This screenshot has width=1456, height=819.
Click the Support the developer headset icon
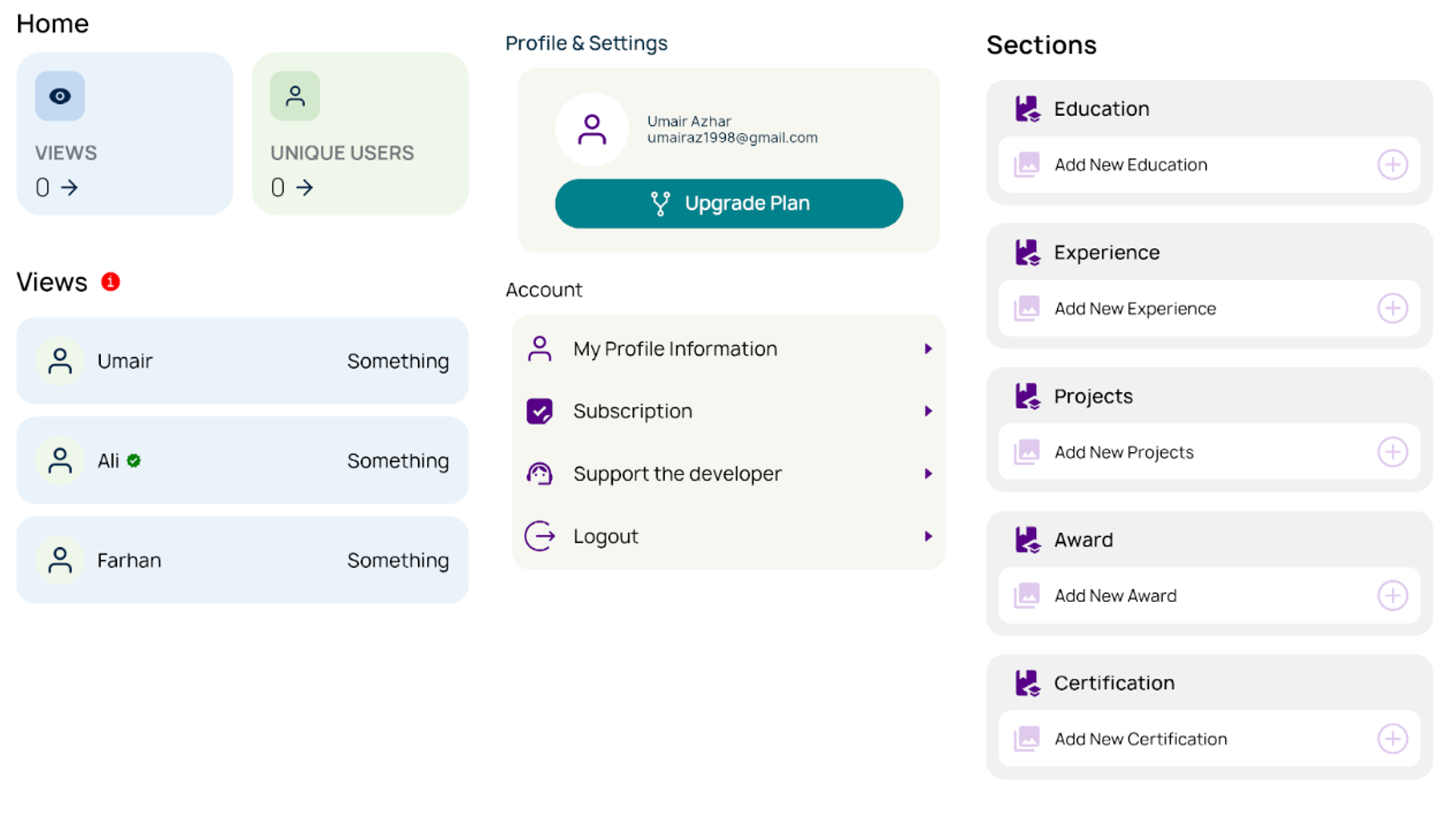(540, 474)
